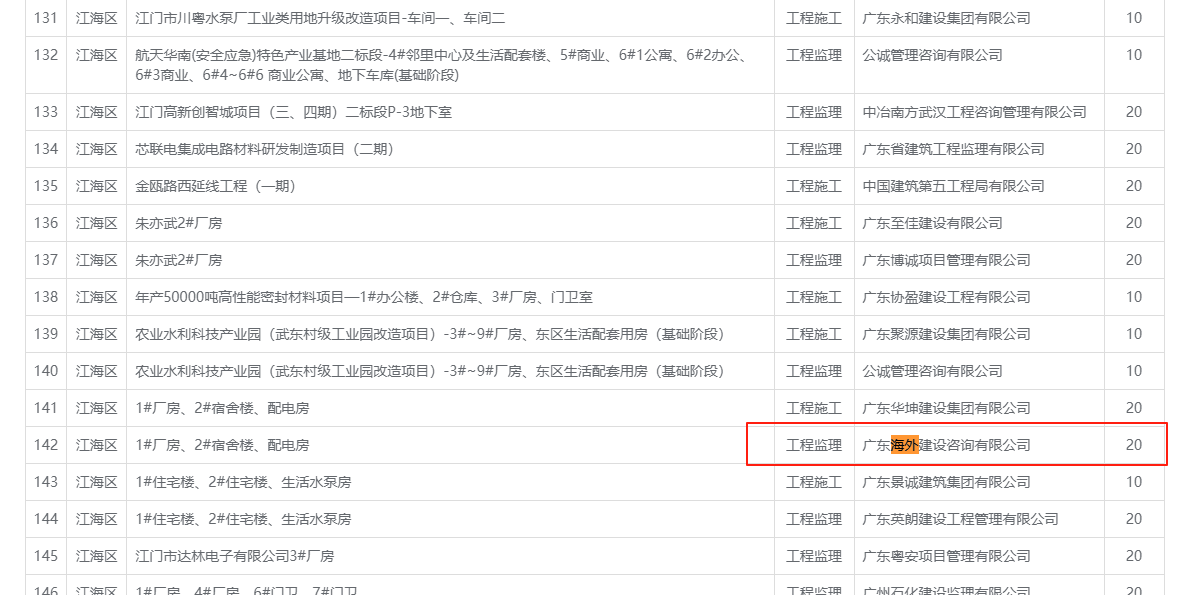Click 广东景诚建筑集团有限公司 cell

[946, 482]
